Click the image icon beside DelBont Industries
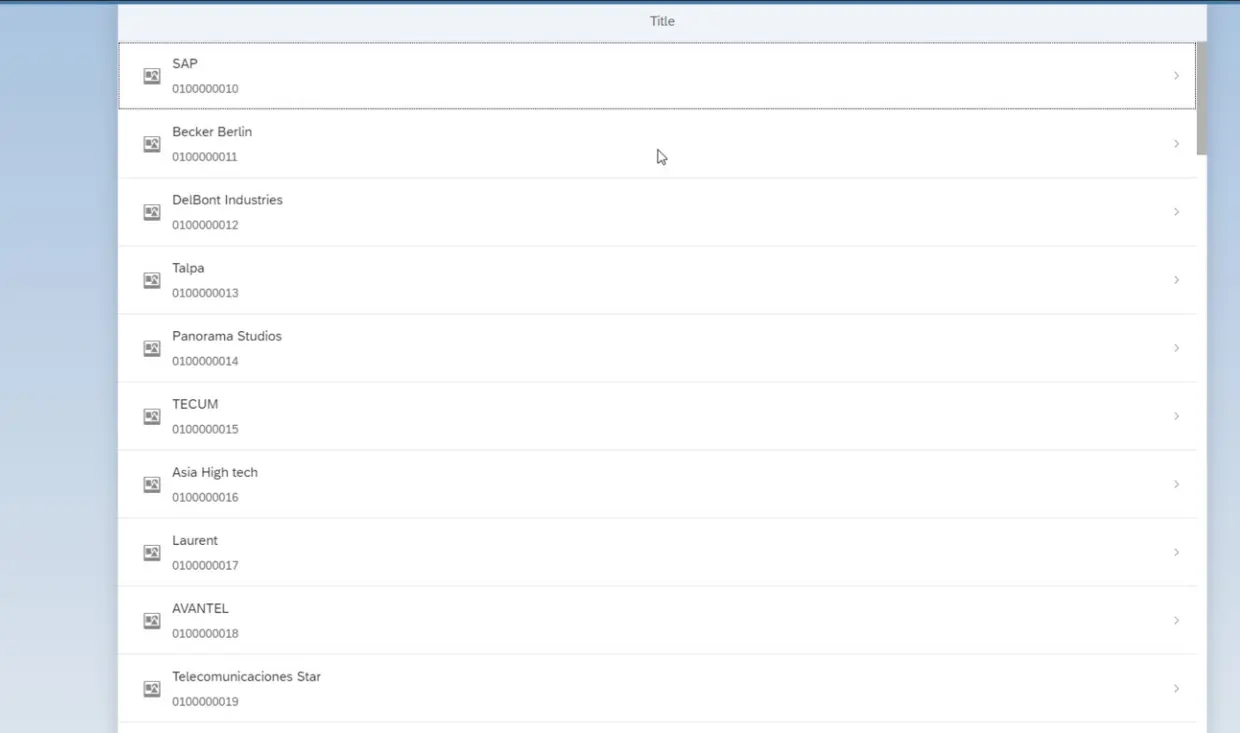 [152, 212]
